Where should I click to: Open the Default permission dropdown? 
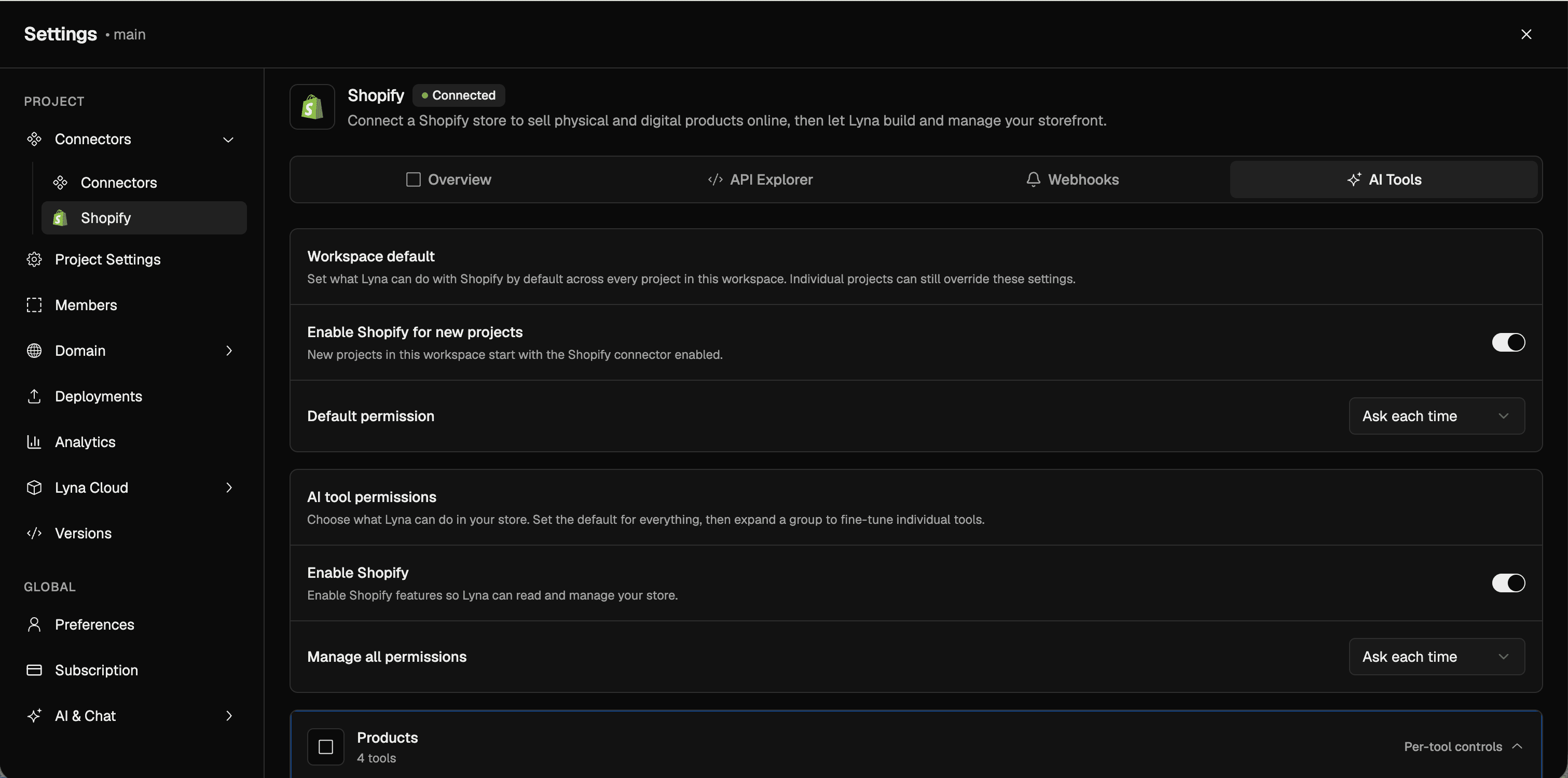point(1437,416)
